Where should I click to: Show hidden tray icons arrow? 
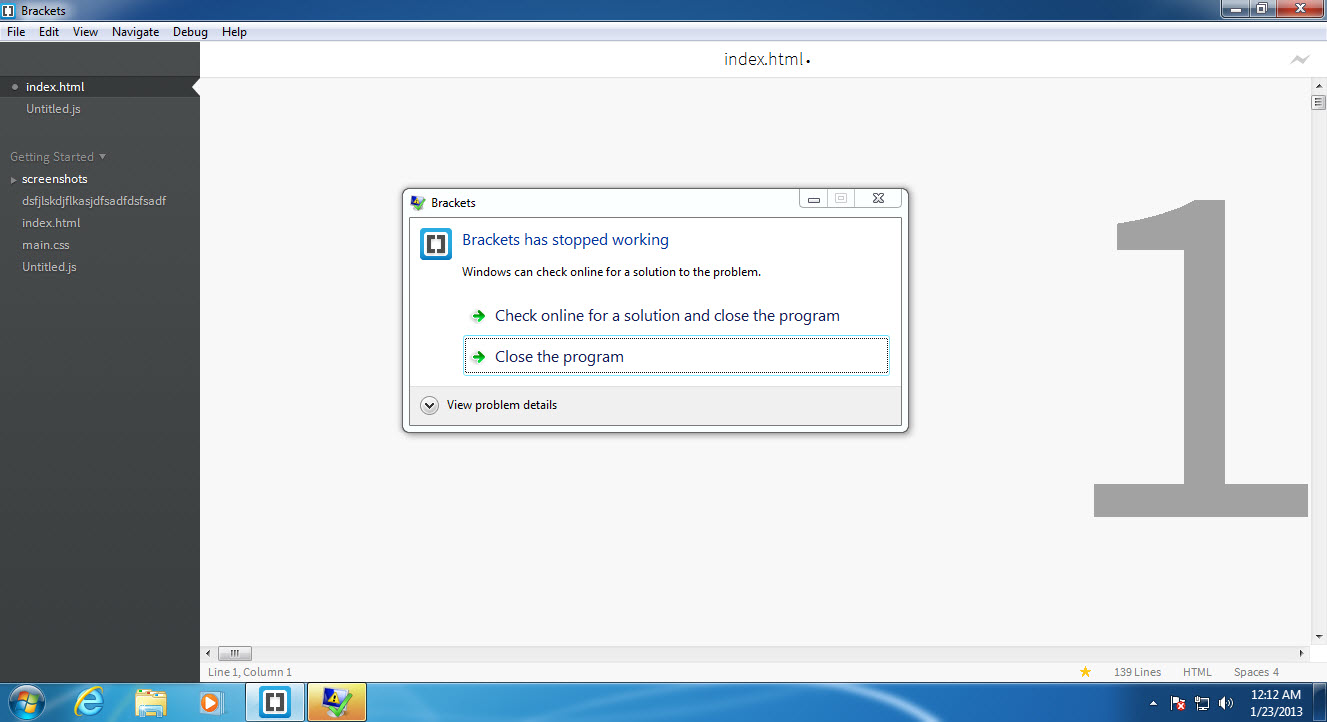tap(1154, 703)
